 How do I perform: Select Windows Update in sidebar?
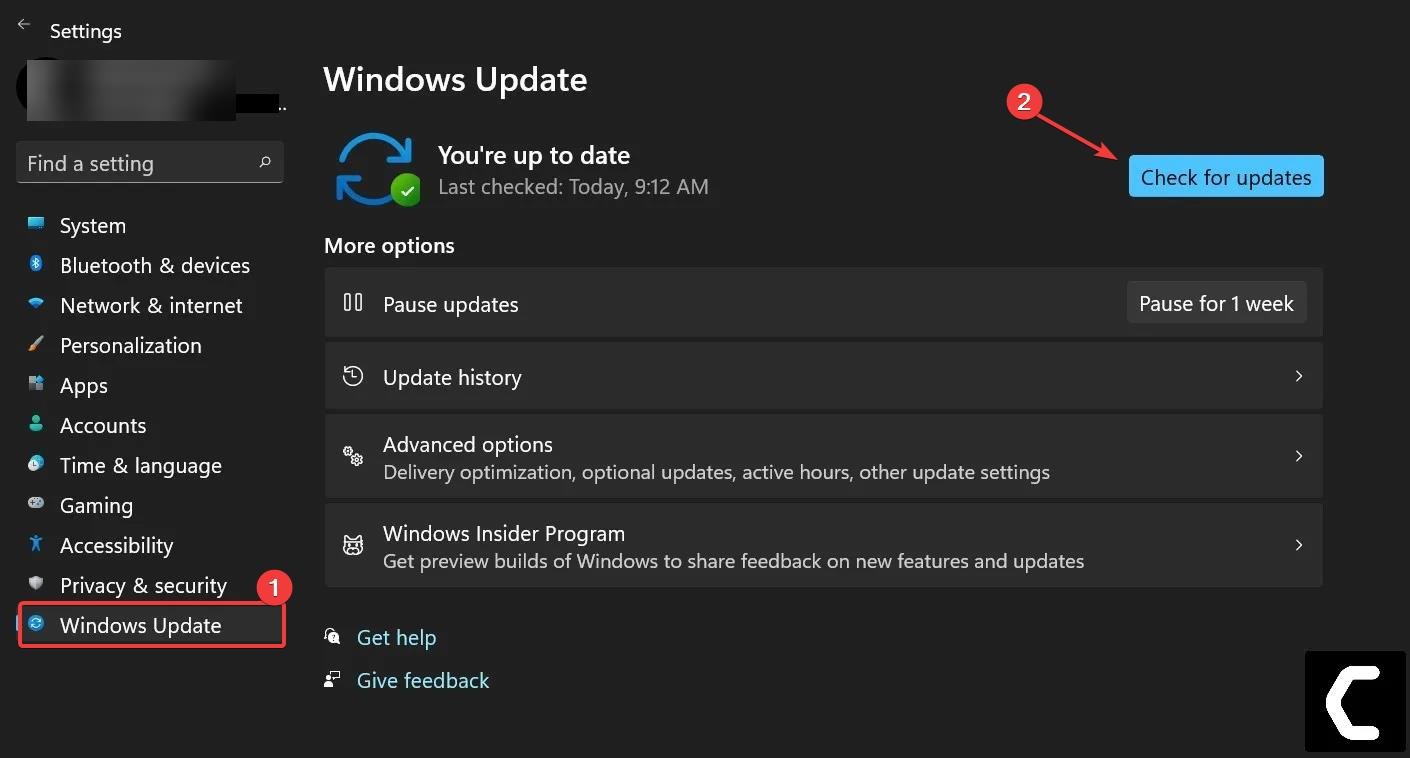[x=152, y=625]
